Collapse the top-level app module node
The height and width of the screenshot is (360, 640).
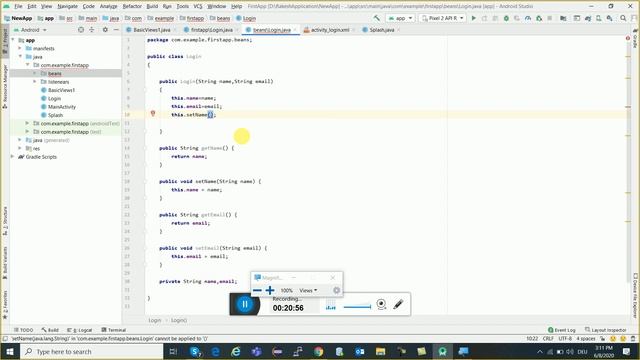(x=13, y=40)
